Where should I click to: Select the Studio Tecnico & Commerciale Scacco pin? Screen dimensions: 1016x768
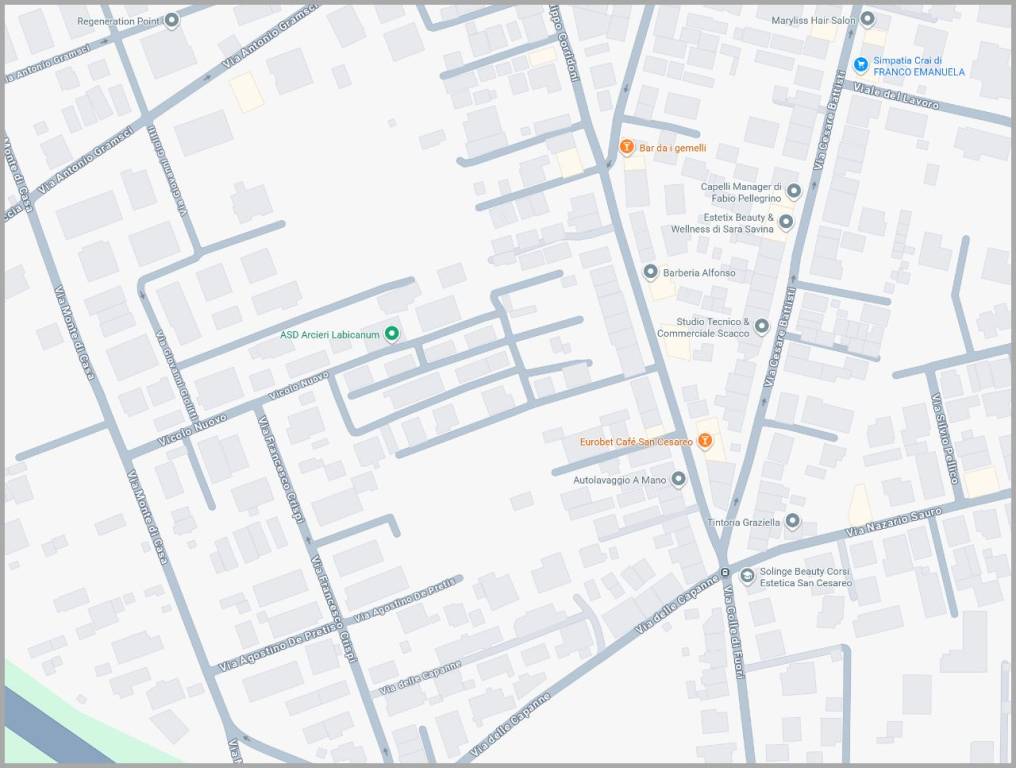pyautogui.click(x=761, y=326)
